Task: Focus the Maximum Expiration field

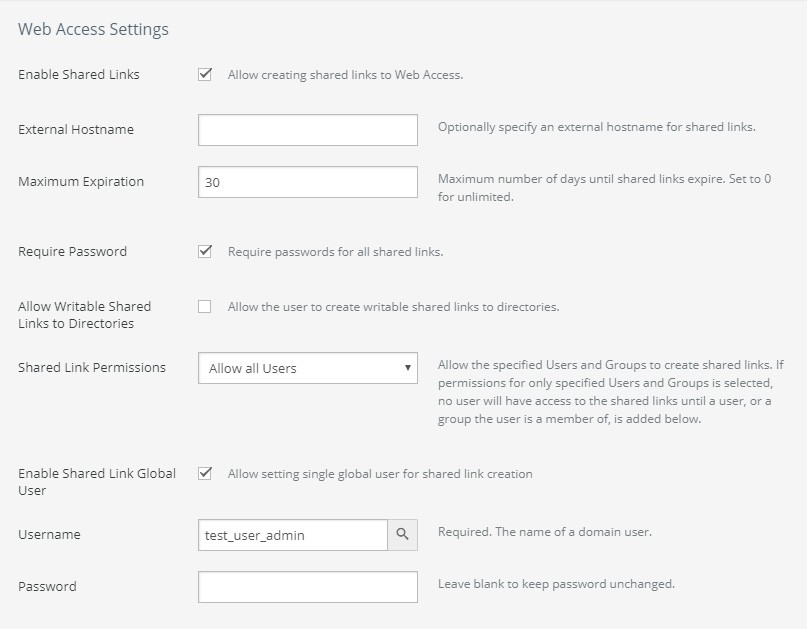Action: point(308,182)
